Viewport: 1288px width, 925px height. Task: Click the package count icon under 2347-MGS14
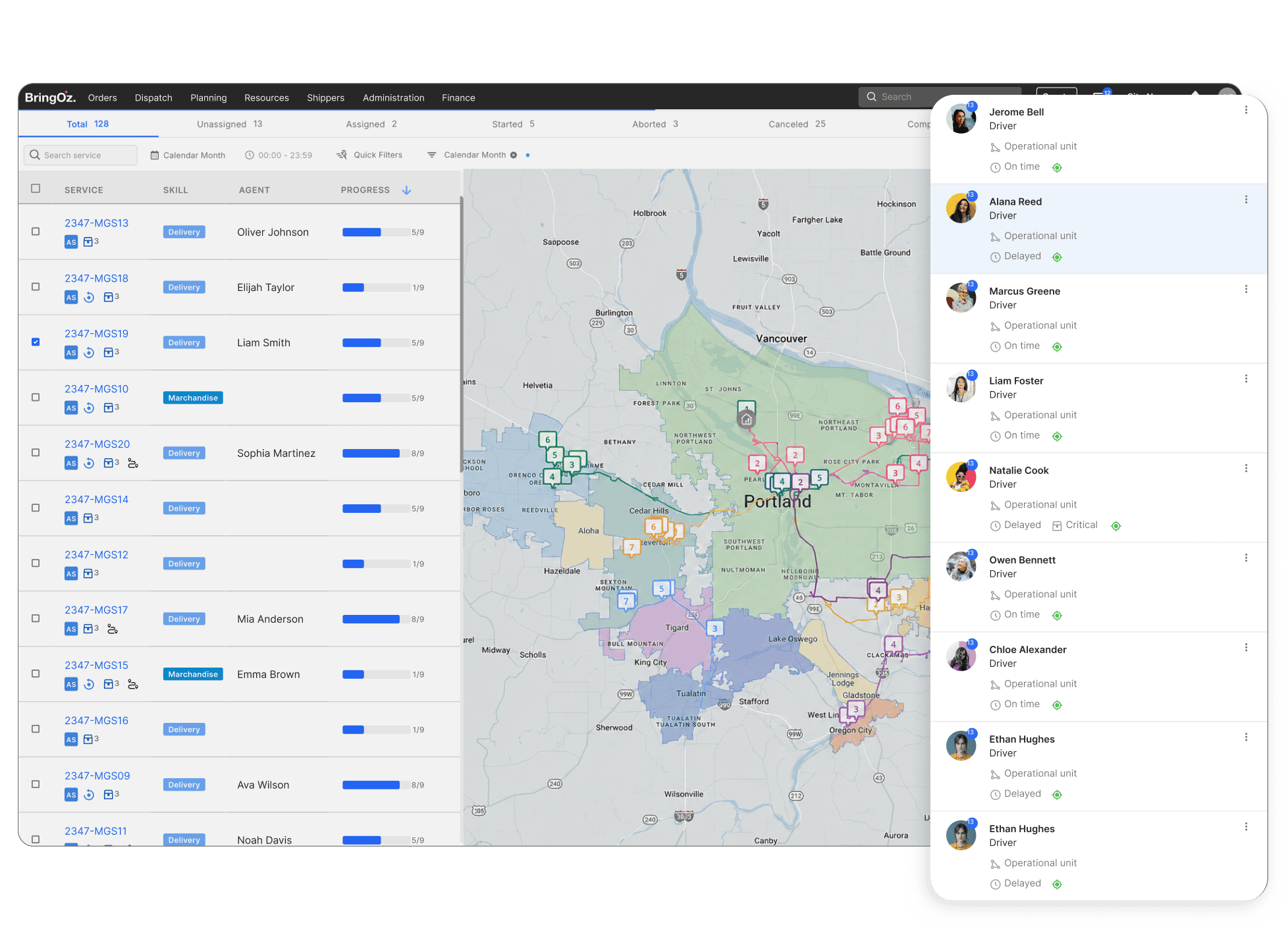88,518
